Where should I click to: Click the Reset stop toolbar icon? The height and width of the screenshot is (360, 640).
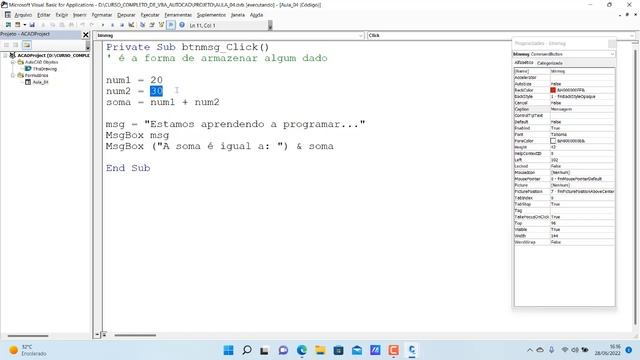122,25
